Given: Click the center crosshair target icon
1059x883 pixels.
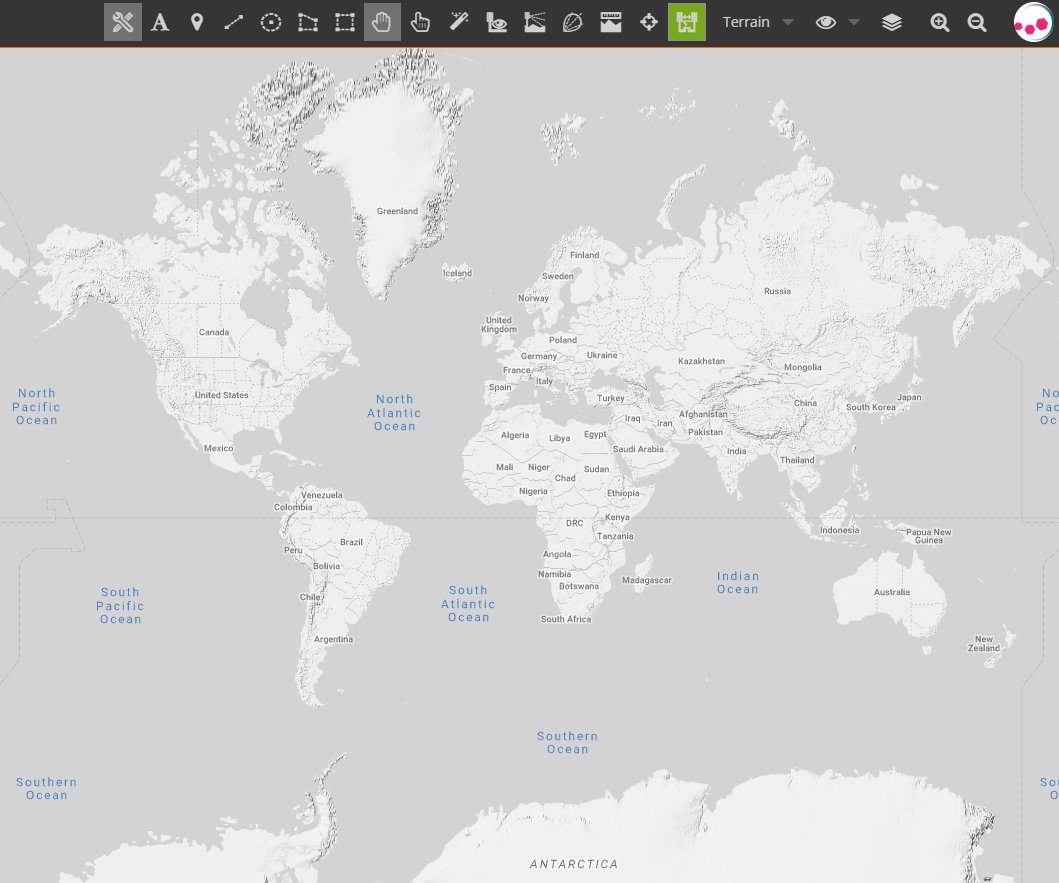Looking at the screenshot, I should 649,22.
